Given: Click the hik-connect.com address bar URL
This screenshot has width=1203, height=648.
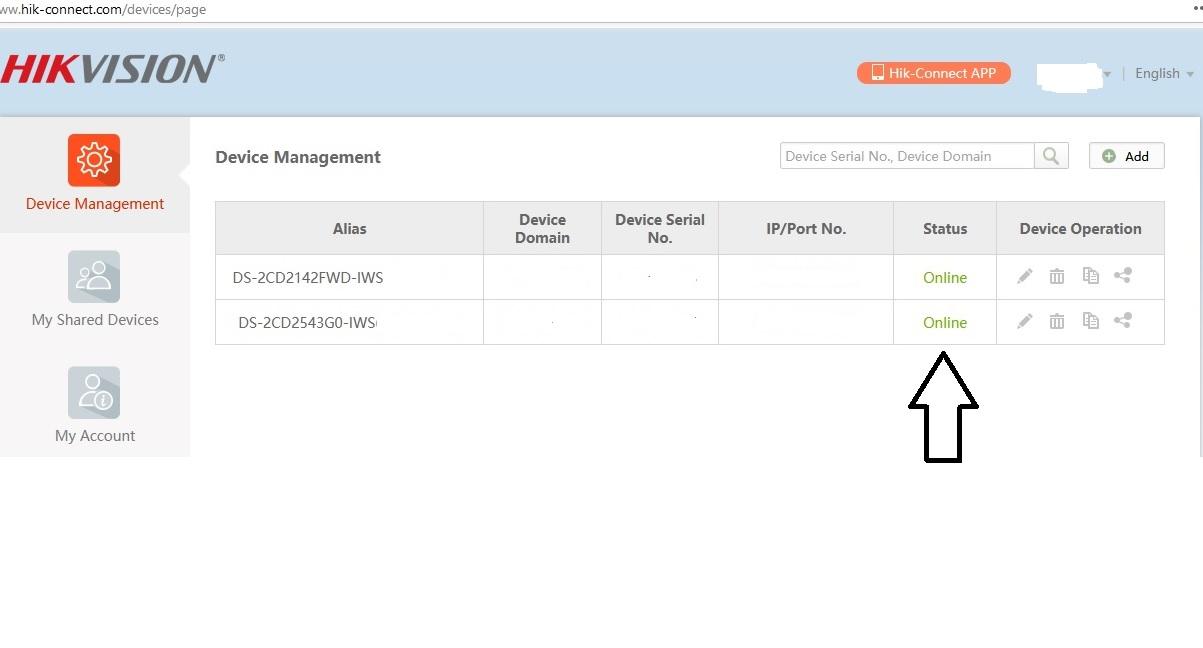Looking at the screenshot, I should point(103,9).
